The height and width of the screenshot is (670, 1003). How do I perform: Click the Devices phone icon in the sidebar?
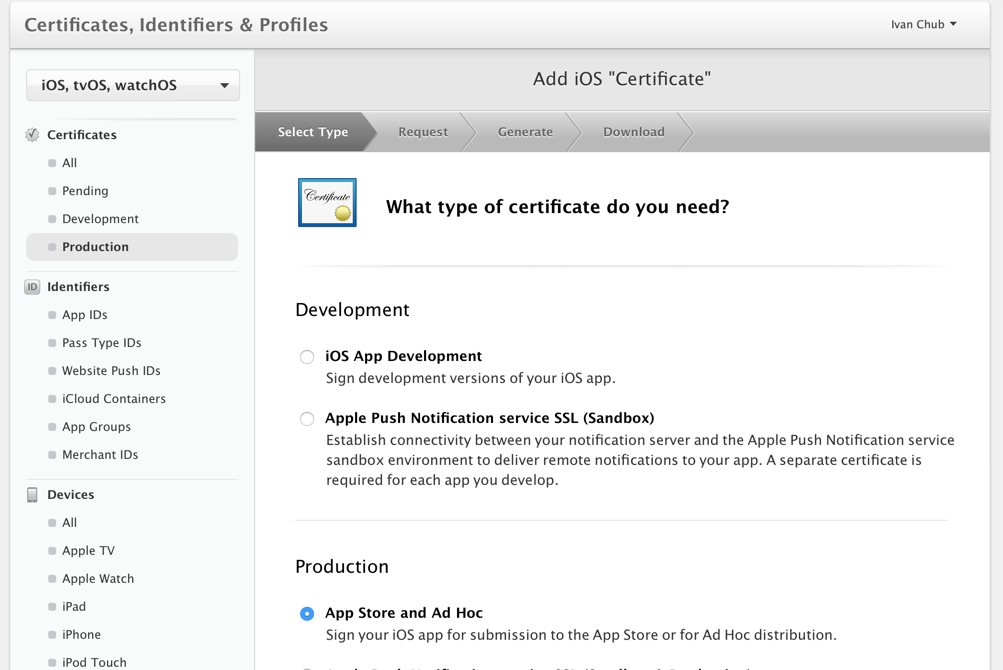click(32, 495)
